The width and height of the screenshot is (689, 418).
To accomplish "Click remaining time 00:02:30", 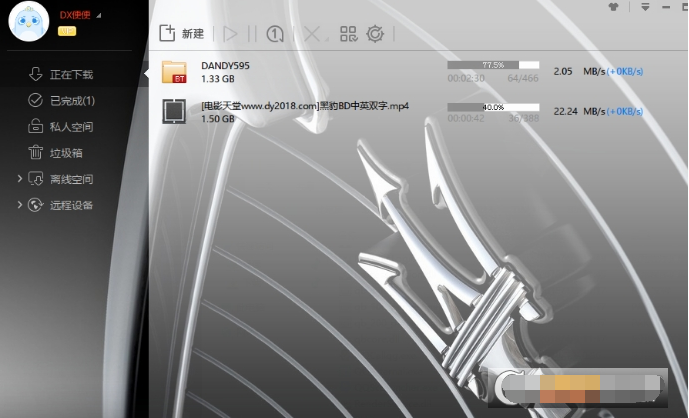I will click(466, 79).
